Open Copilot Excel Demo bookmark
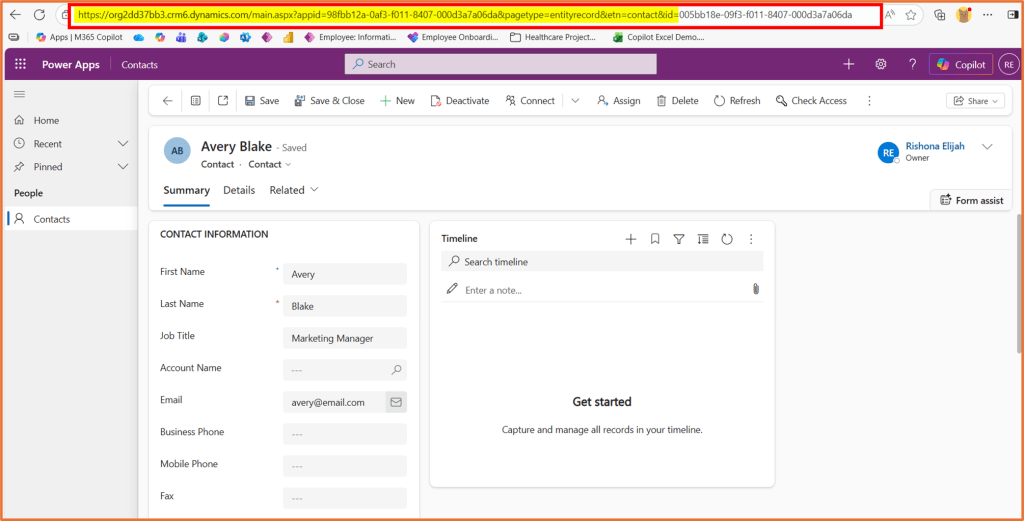 pyautogui.click(x=658, y=37)
